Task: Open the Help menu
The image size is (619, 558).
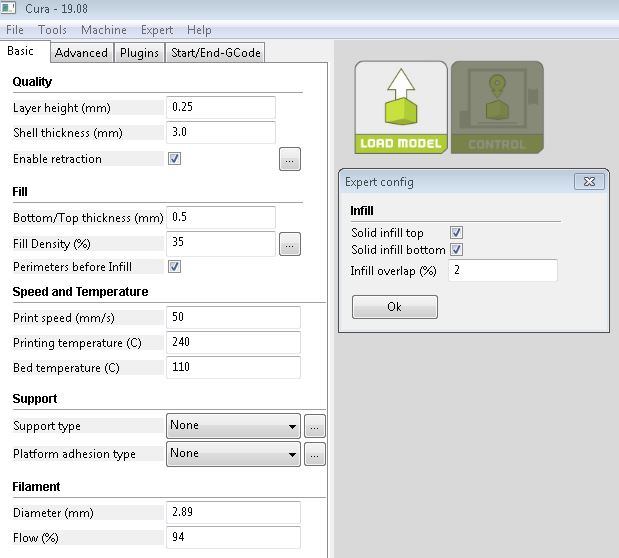Action: (x=199, y=30)
